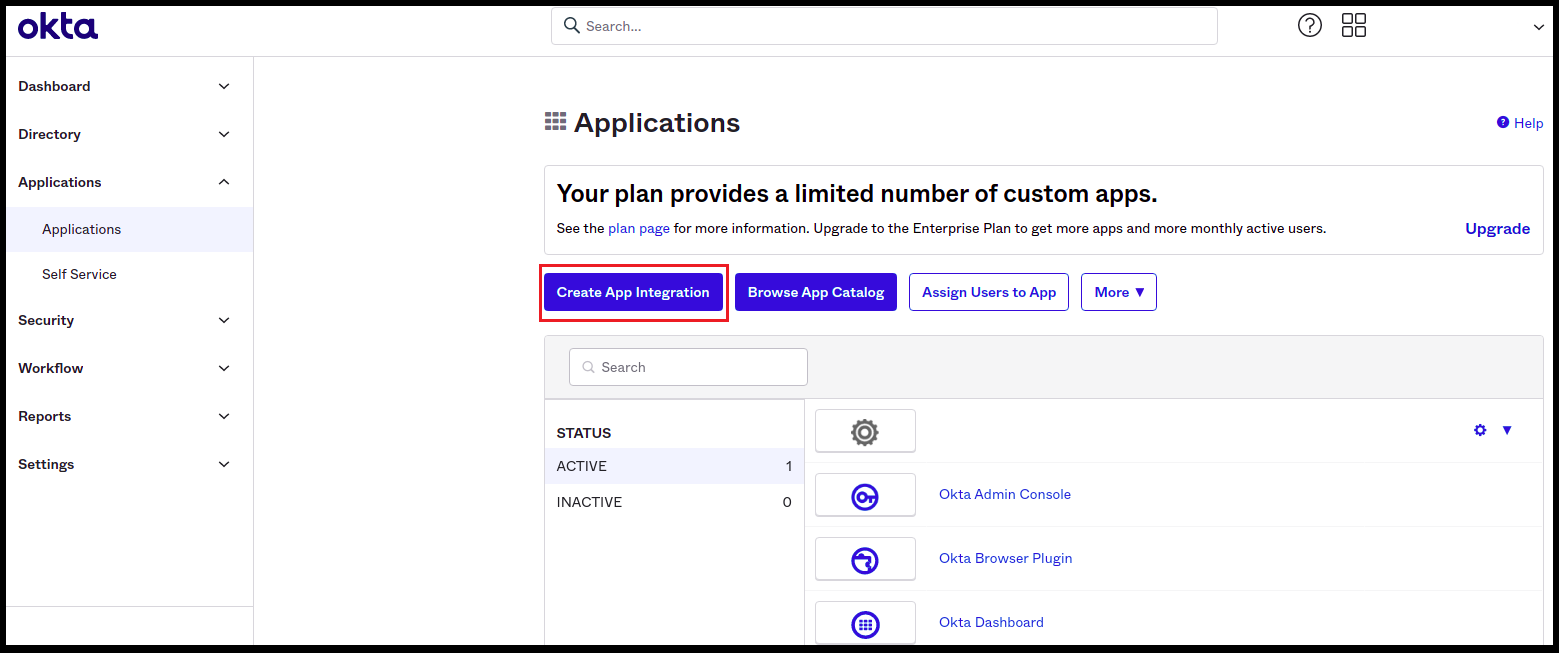Open the plan page link
The image size is (1559, 653).
[x=638, y=228]
